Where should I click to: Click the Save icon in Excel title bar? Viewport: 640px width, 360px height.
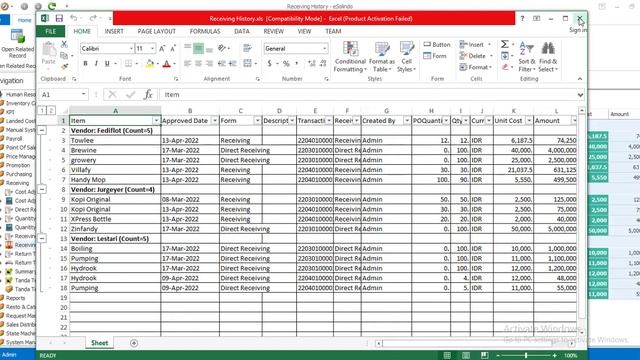click(x=59, y=18)
